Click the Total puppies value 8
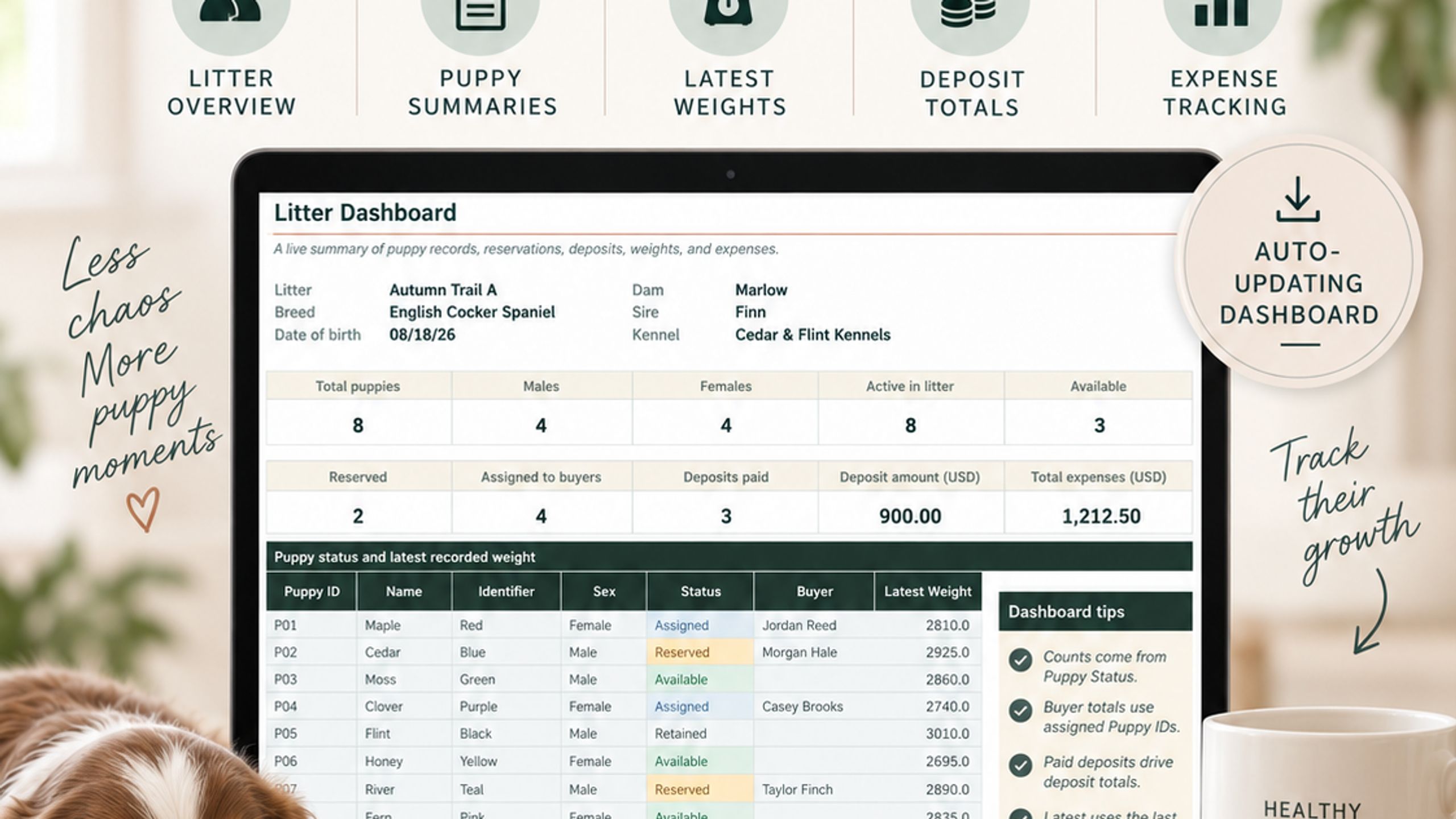Image resolution: width=1456 pixels, height=819 pixels. click(358, 425)
